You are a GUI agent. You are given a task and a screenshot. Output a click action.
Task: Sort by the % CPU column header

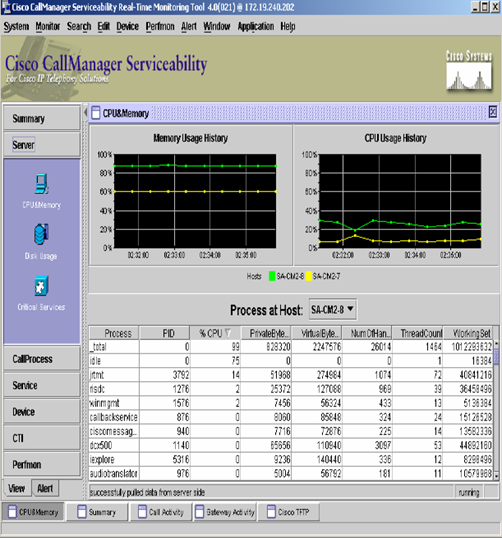pyautogui.click(x=215, y=333)
